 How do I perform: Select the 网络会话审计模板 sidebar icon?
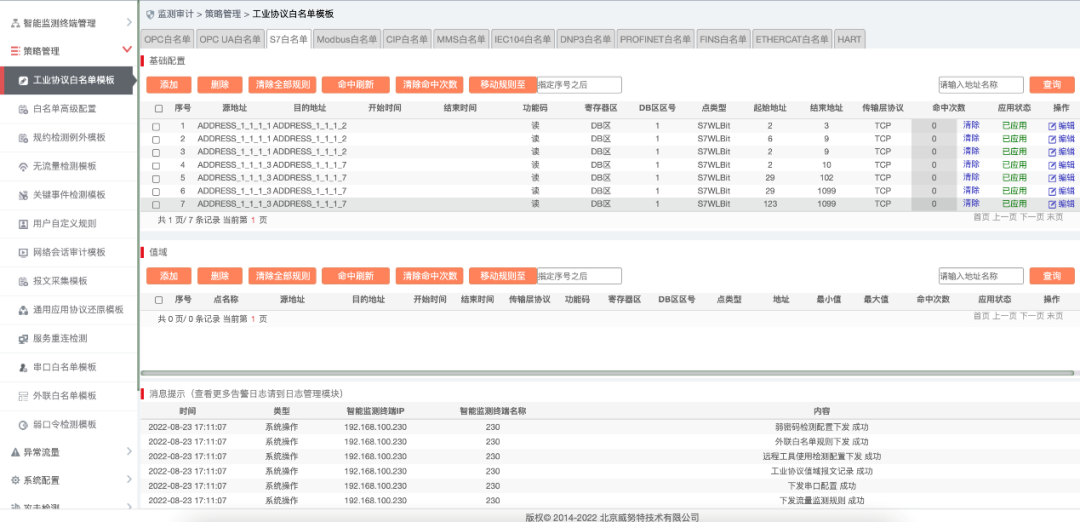pos(23,252)
